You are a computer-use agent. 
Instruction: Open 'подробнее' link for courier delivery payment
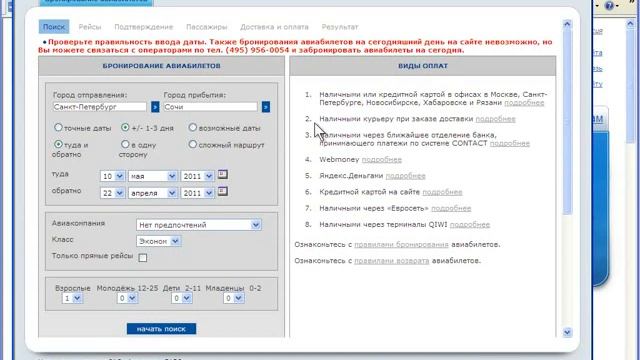496,119
